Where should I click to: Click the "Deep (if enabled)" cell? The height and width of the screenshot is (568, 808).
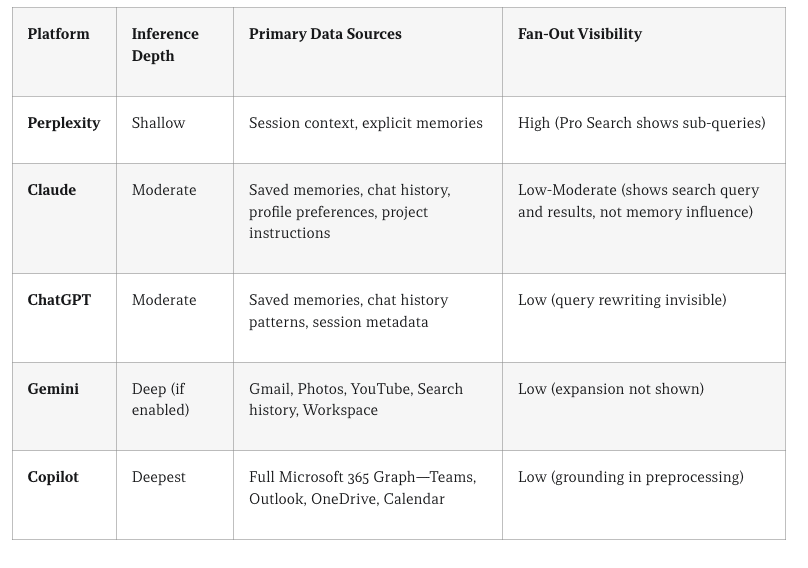click(x=160, y=399)
